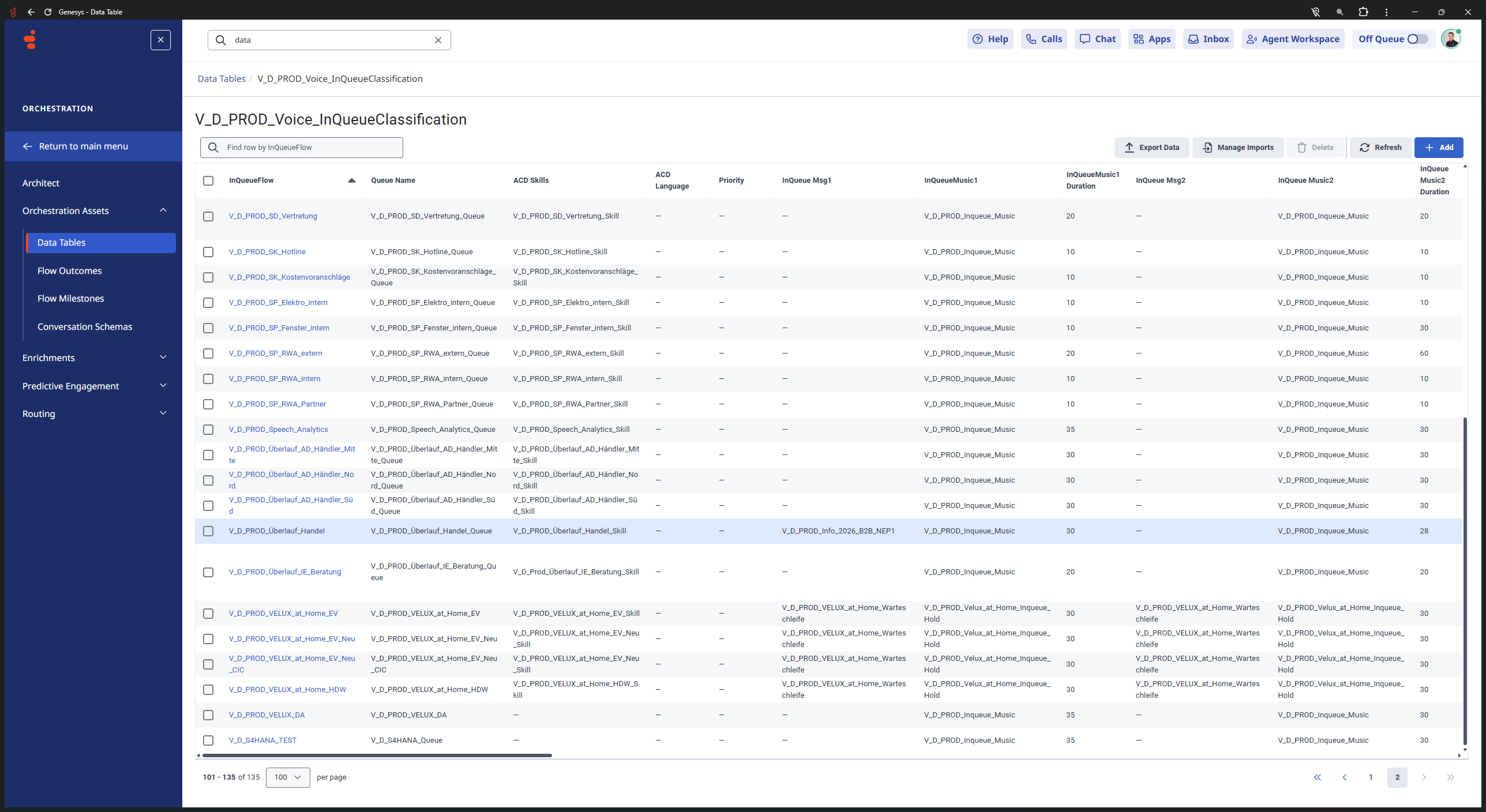1486x812 pixels.
Task: Check V_D_PROD_SD_Vertretung row
Action: tap(208, 216)
